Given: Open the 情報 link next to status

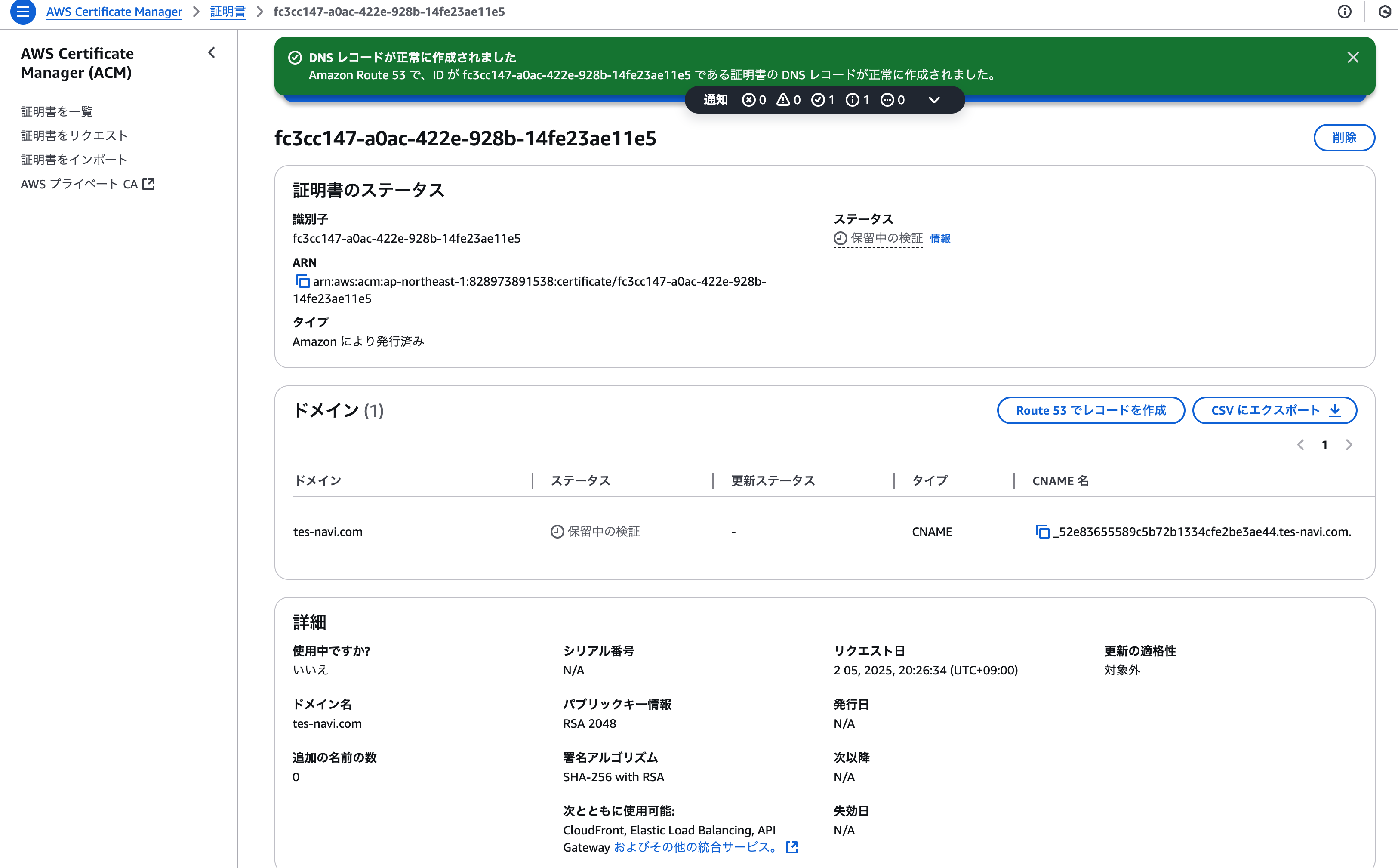Looking at the screenshot, I should click(940, 239).
